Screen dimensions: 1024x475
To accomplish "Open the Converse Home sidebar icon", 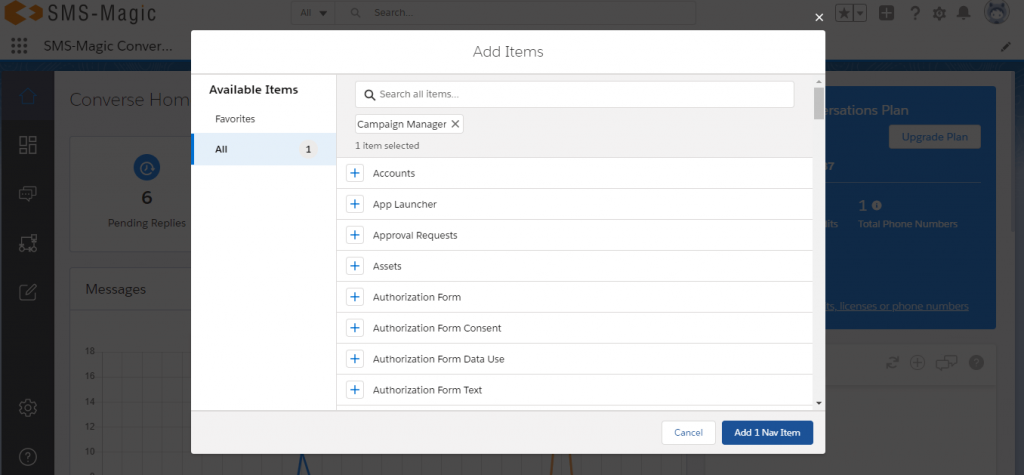I will pos(27,97).
